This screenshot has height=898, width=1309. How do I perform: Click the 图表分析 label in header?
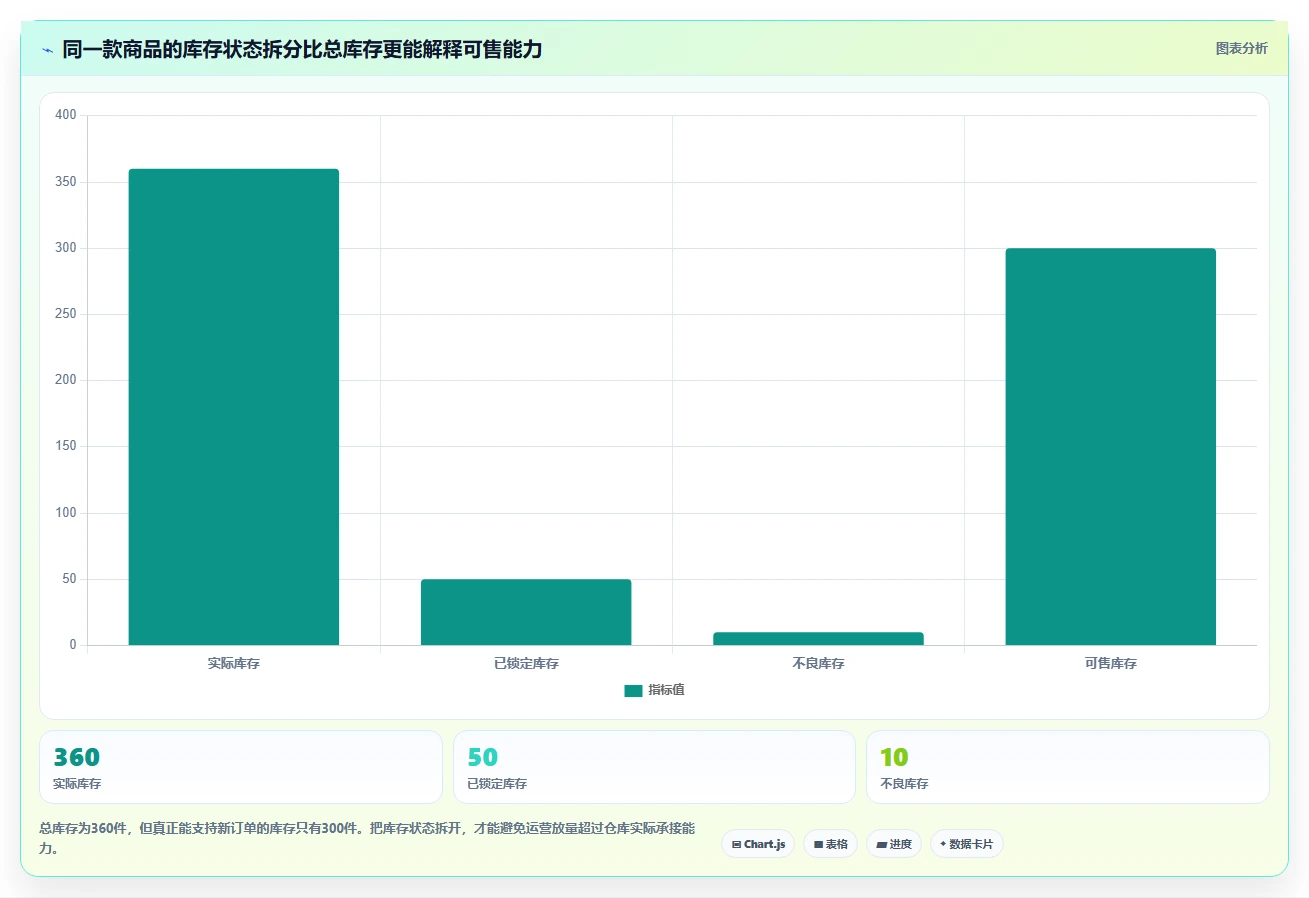point(1241,48)
